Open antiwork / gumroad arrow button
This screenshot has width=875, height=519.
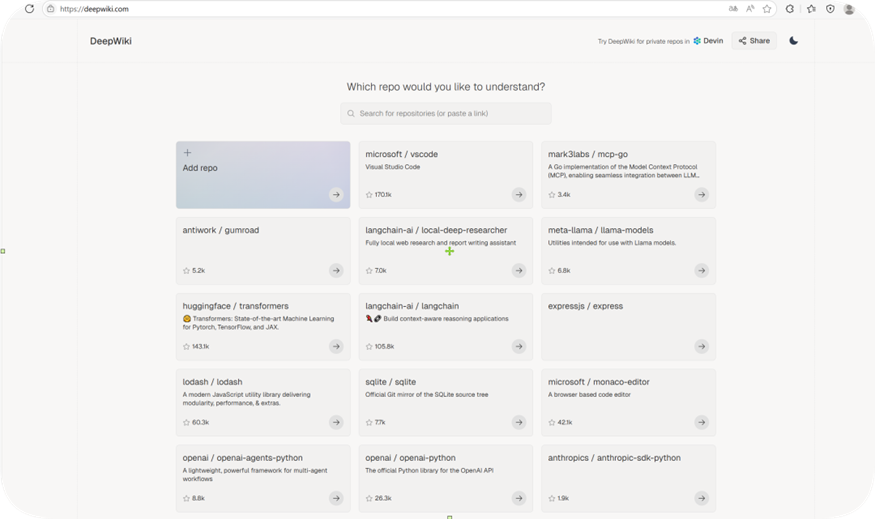click(x=336, y=271)
